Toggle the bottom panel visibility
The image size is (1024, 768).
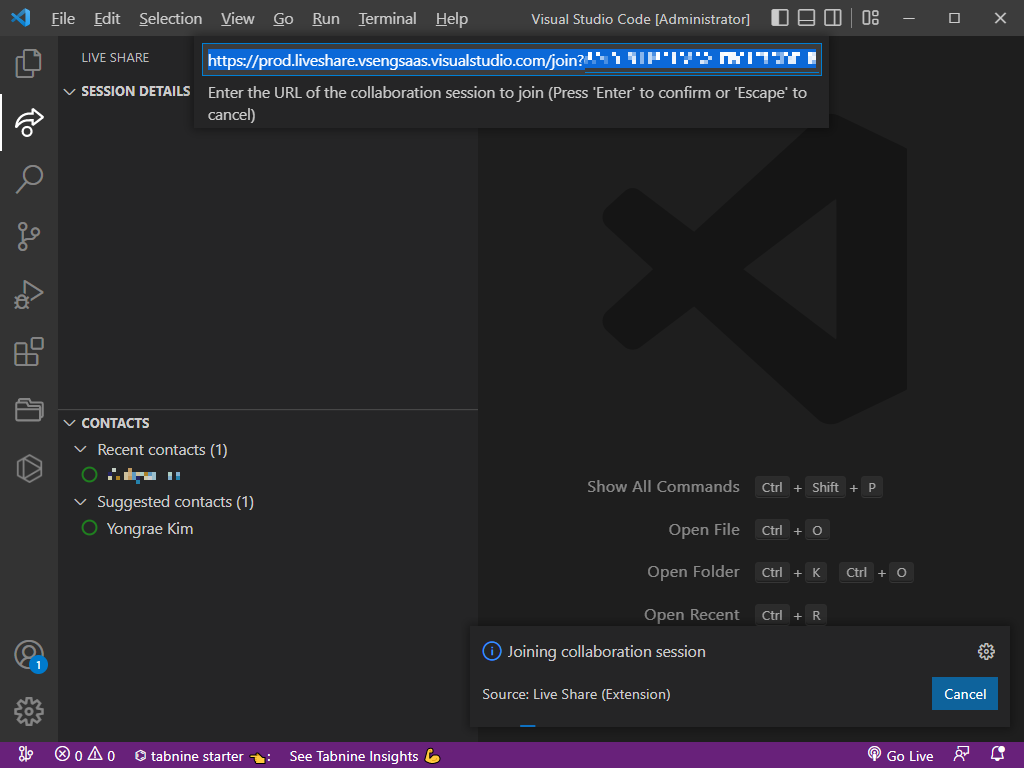coord(805,18)
